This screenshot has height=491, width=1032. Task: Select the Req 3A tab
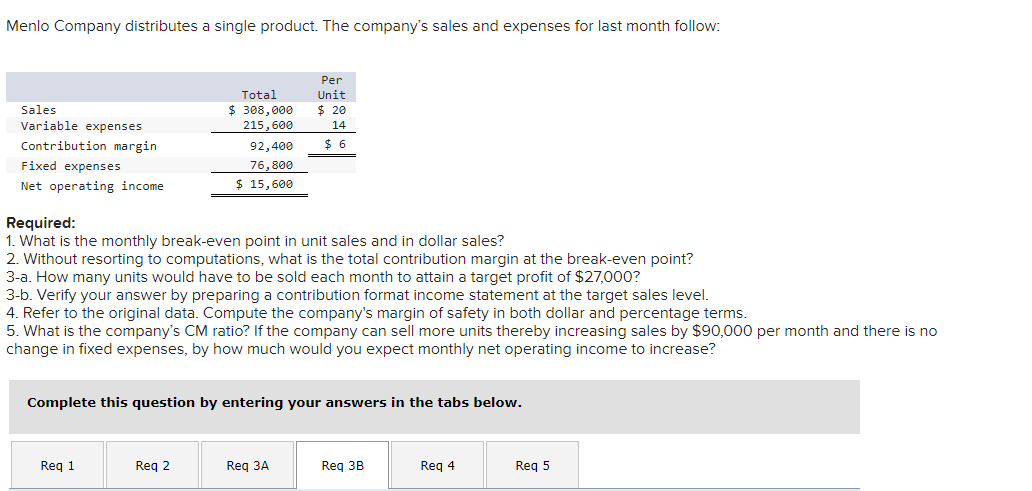pos(248,465)
